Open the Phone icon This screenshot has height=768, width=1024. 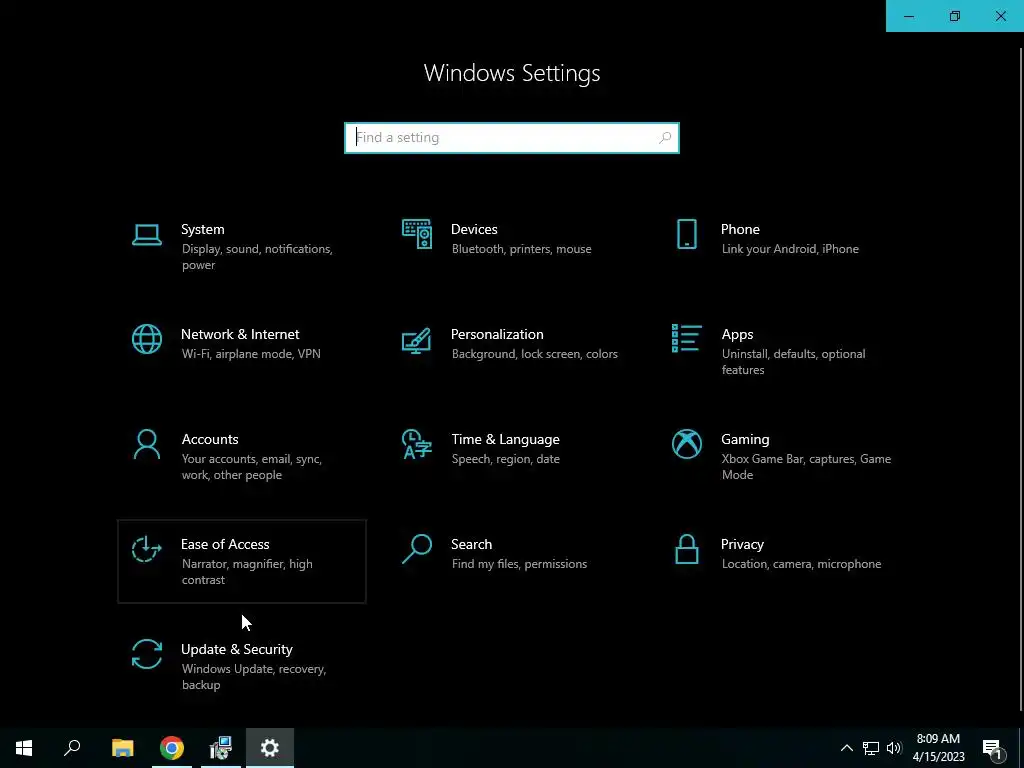tap(686, 234)
